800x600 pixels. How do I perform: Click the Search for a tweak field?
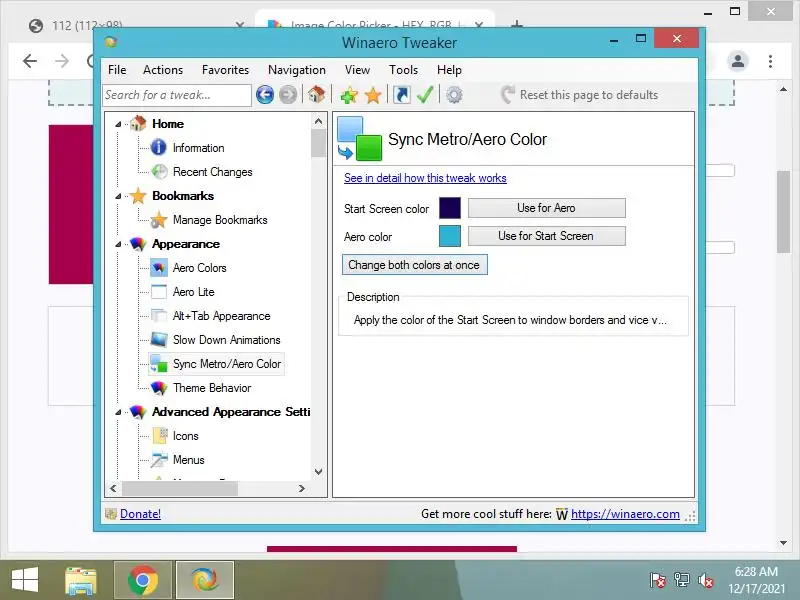pos(177,95)
